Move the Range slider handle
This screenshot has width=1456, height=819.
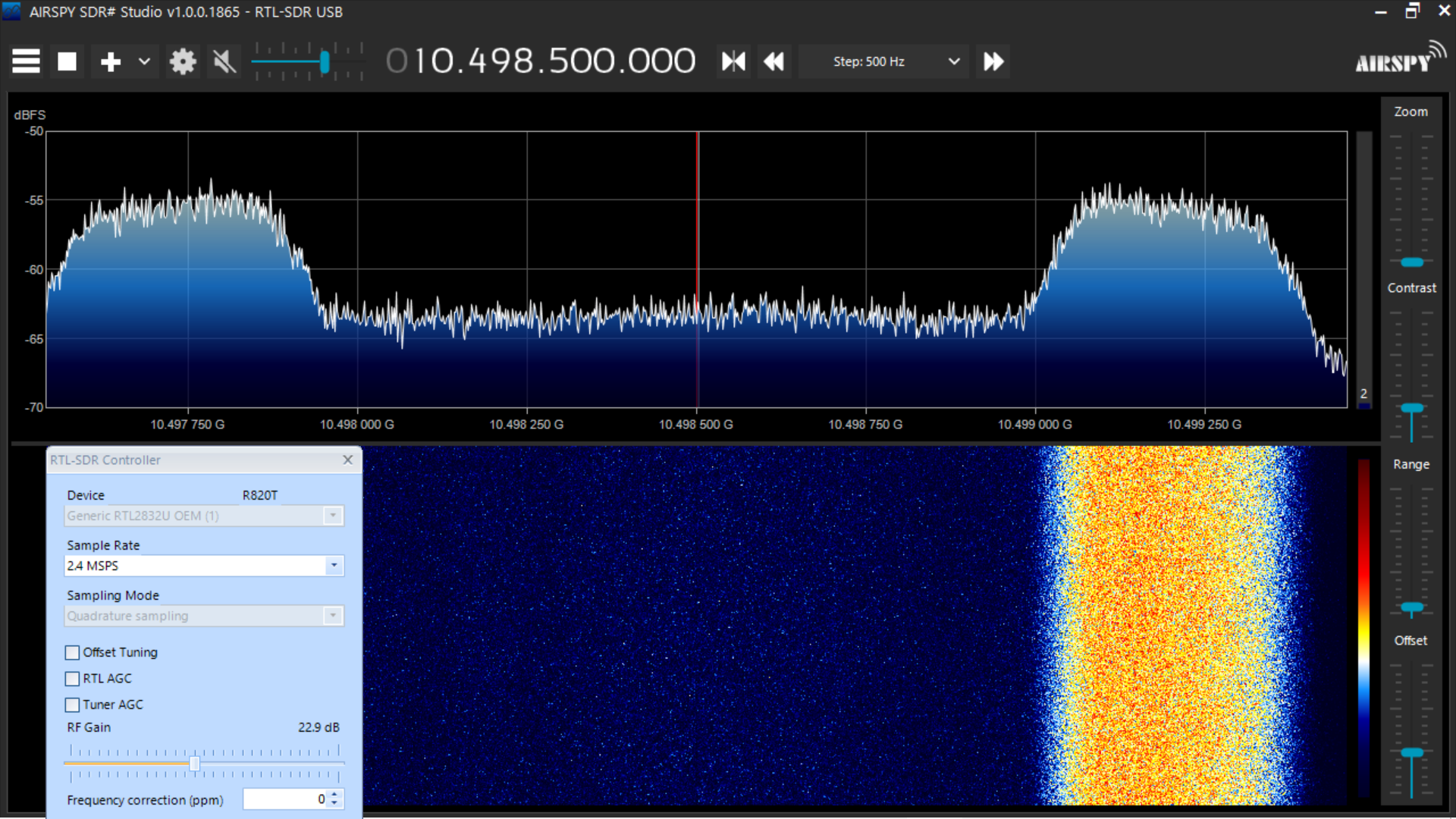coord(1411,607)
